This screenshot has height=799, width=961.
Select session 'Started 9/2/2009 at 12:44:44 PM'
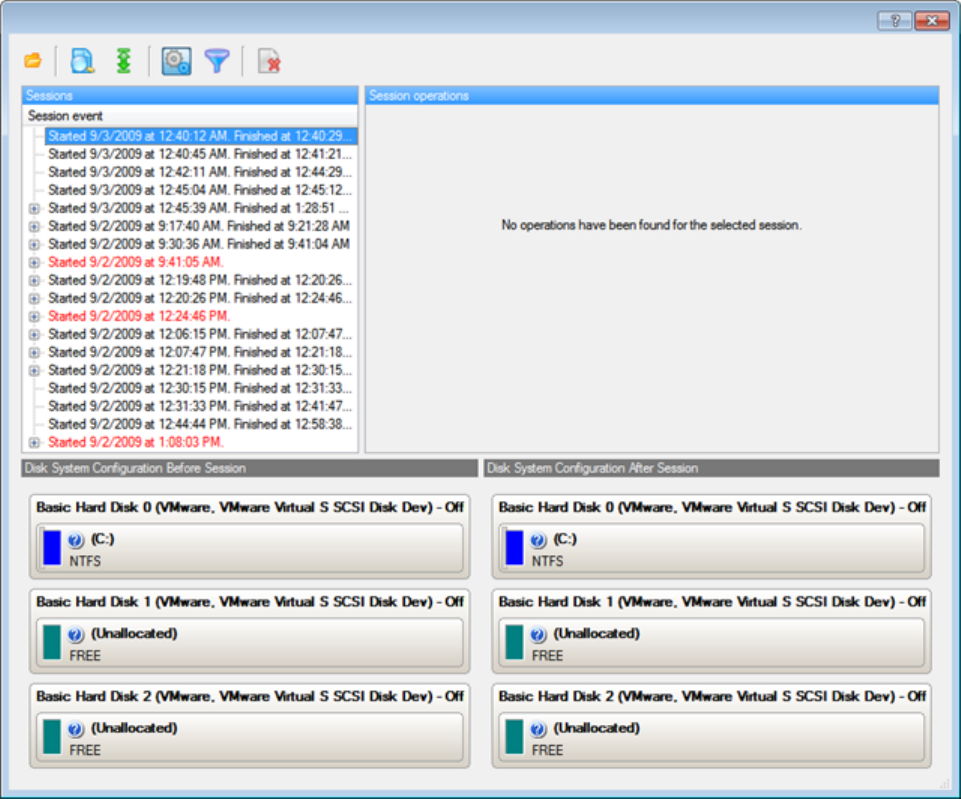200,424
